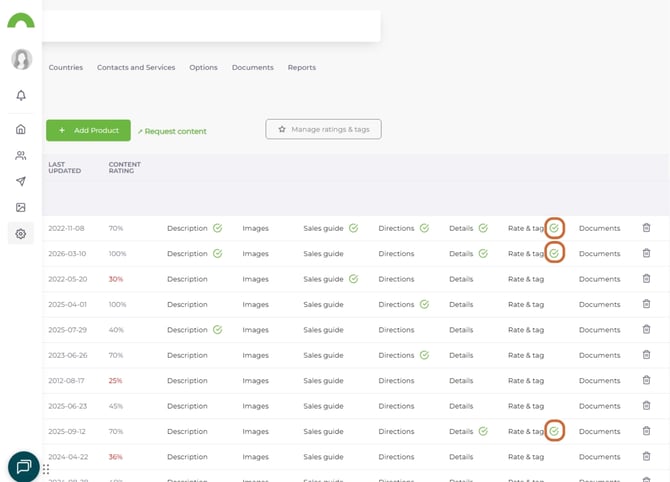Click the paper plane send icon
The height and width of the screenshot is (482, 670).
click(x=21, y=181)
